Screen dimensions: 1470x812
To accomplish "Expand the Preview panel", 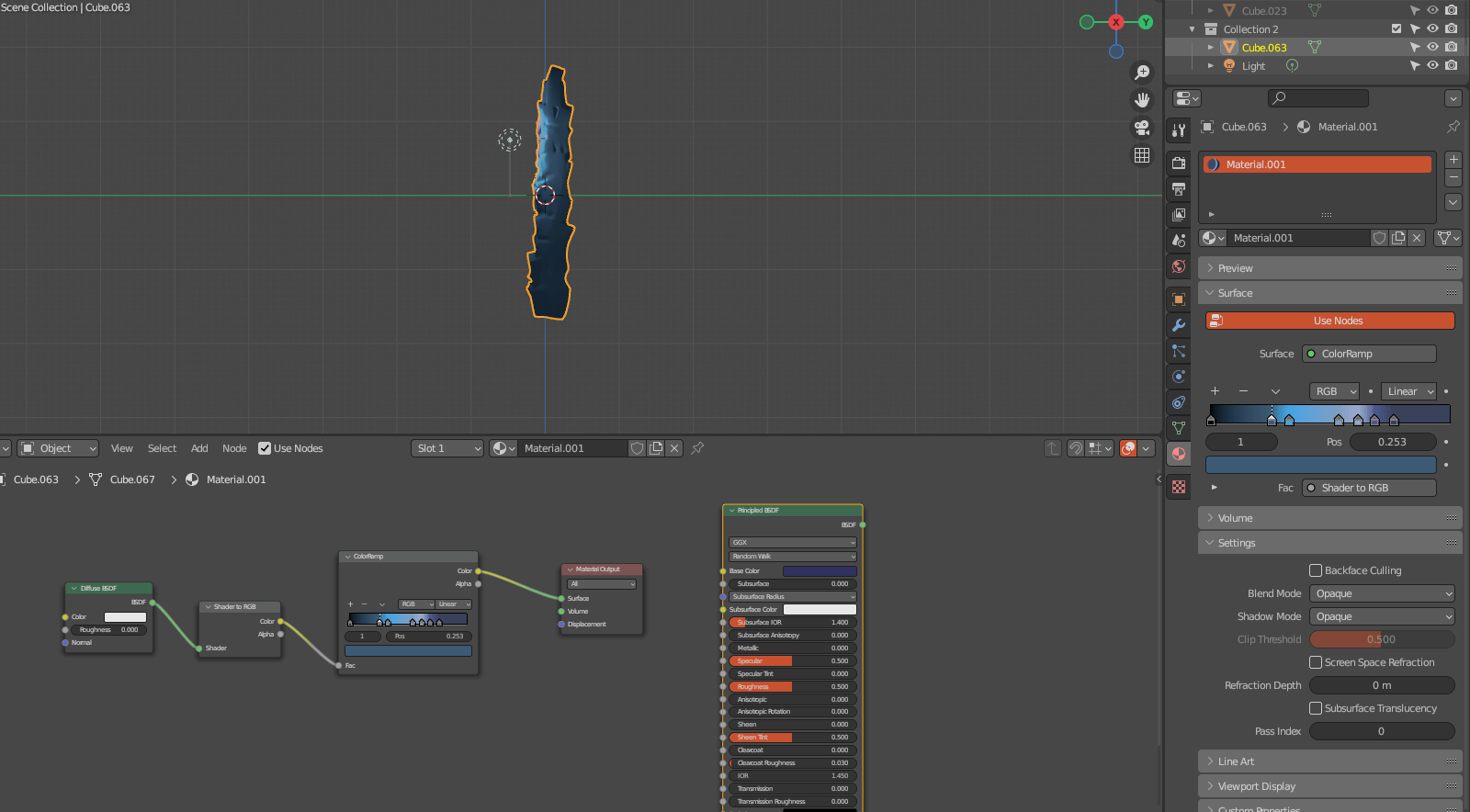I will (x=1330, y=268).
